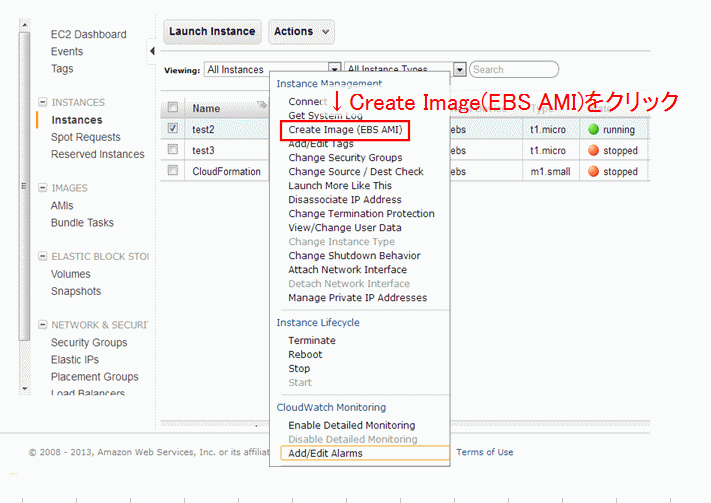Screen dimensions: 711x503
Task: Click sidebar scrollbar down arrow
Action: [24, 389]
